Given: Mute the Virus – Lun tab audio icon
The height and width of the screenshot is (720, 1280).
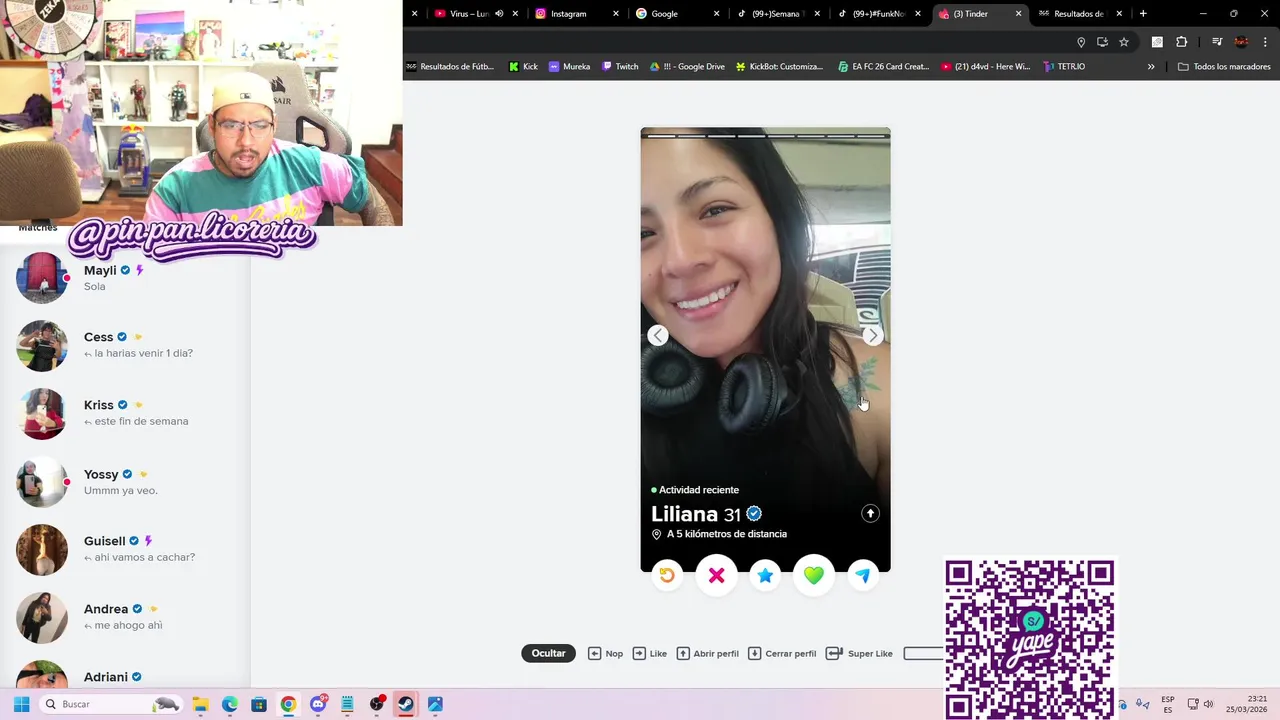Looking at the screenshot, I should pyautogui.click(x=499, y=13).
